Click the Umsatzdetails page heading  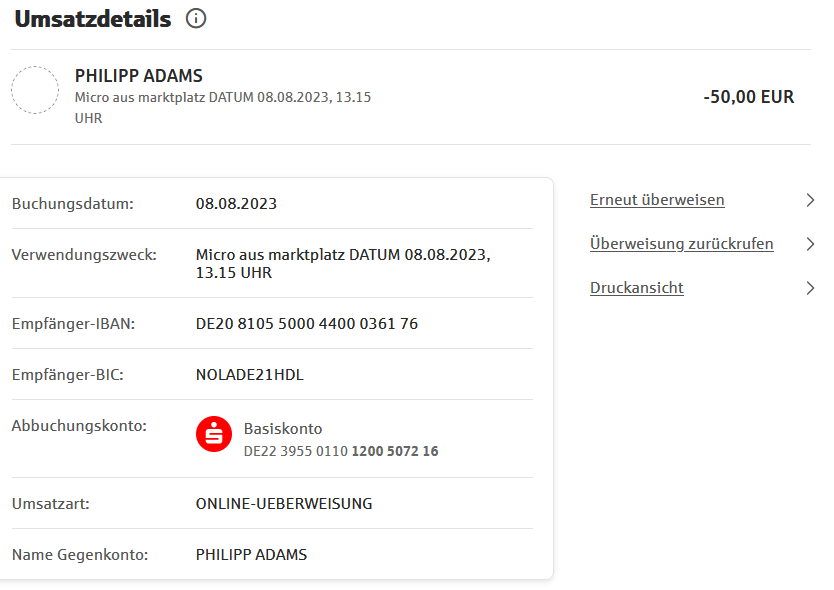[93, 19]
